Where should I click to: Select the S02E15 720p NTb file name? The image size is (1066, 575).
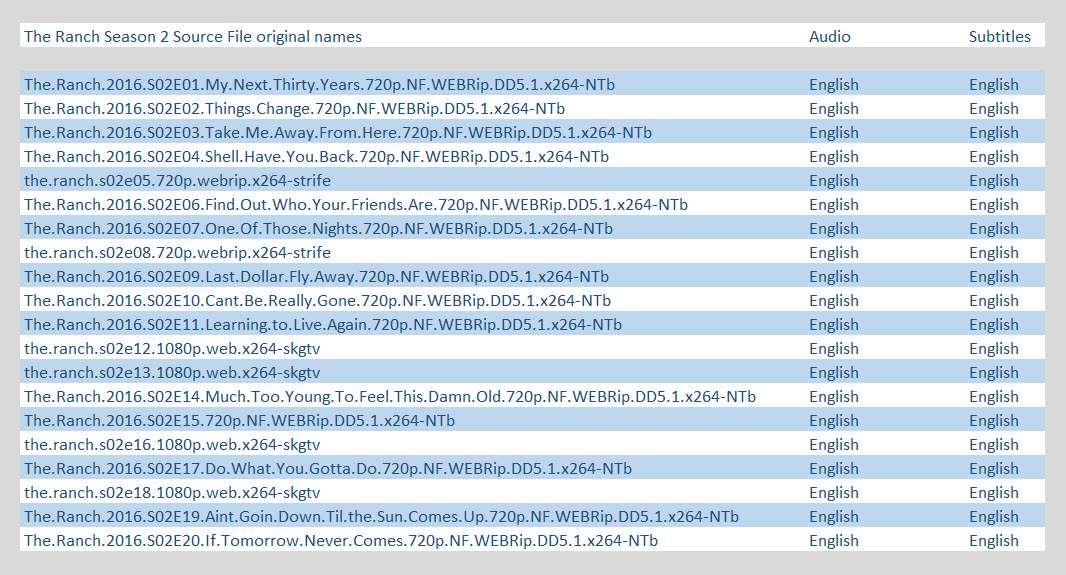pos(239,421)
